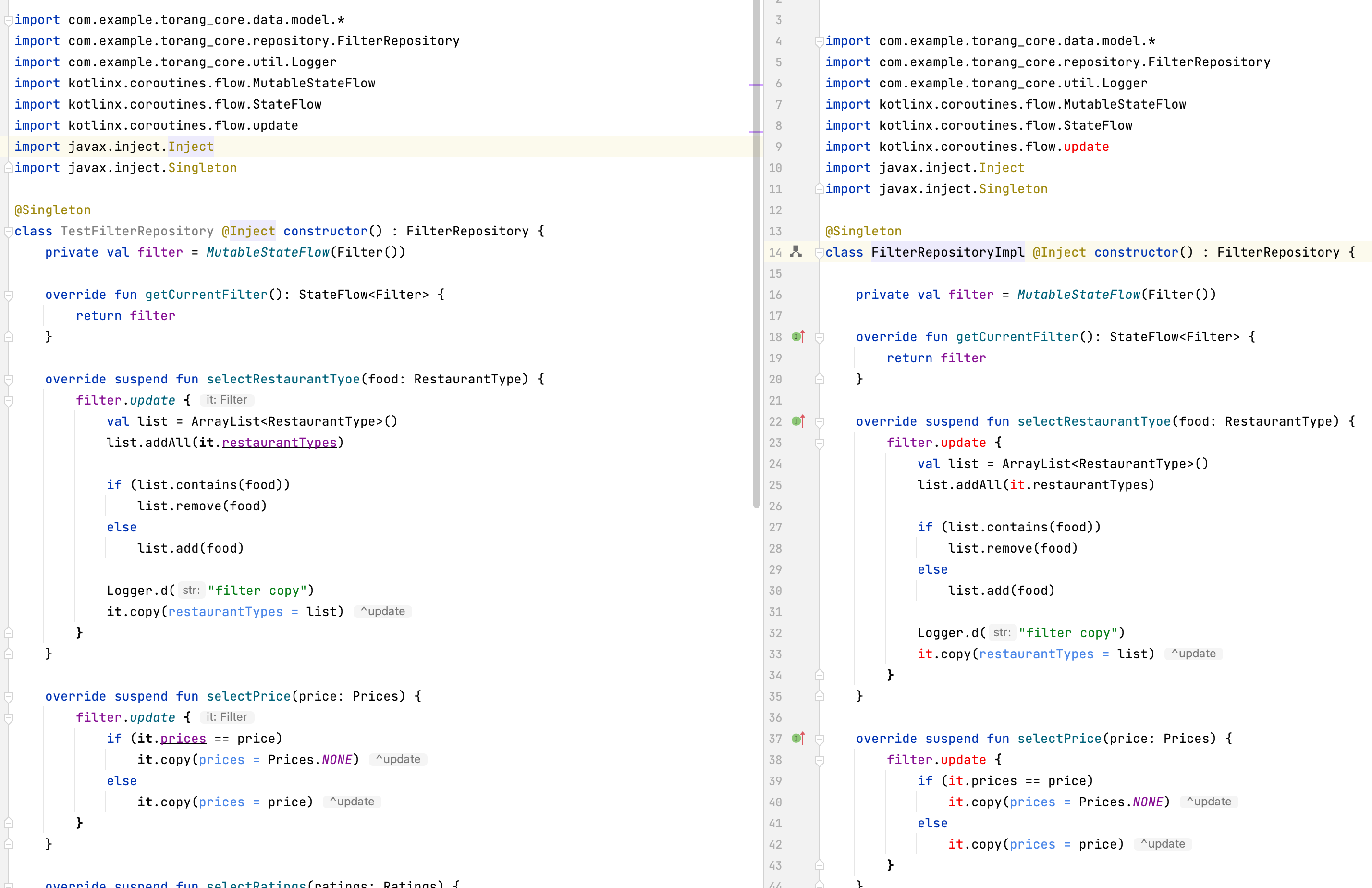Image resolution: width=1372 pixels, height=888 pixels.
Task: Click implements marker beside selectRestaurantTyoe on line 22
Action: tap(798, 421)
